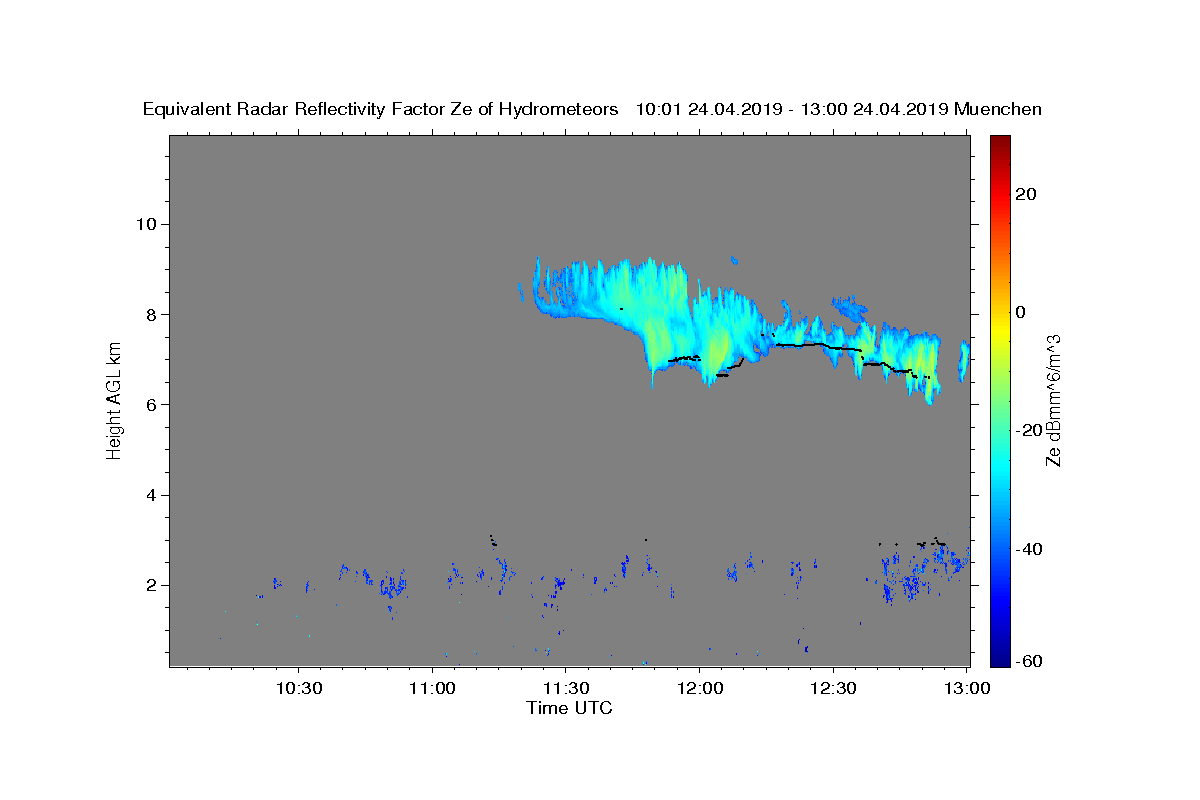
Task: Pick the dark red top of the colorbar
Action: 1000,145
